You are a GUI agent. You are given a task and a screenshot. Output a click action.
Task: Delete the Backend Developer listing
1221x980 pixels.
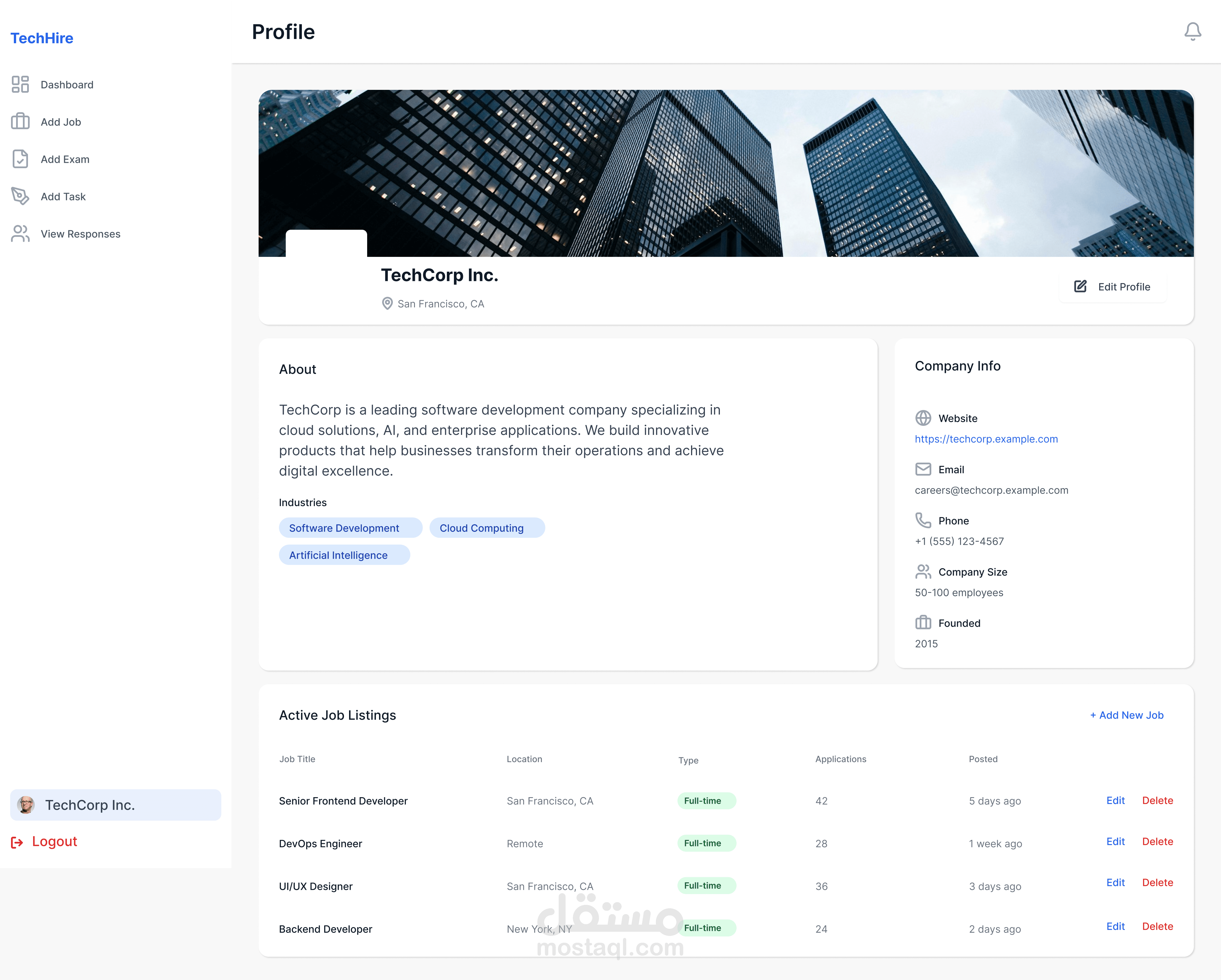coord(1157,927)
